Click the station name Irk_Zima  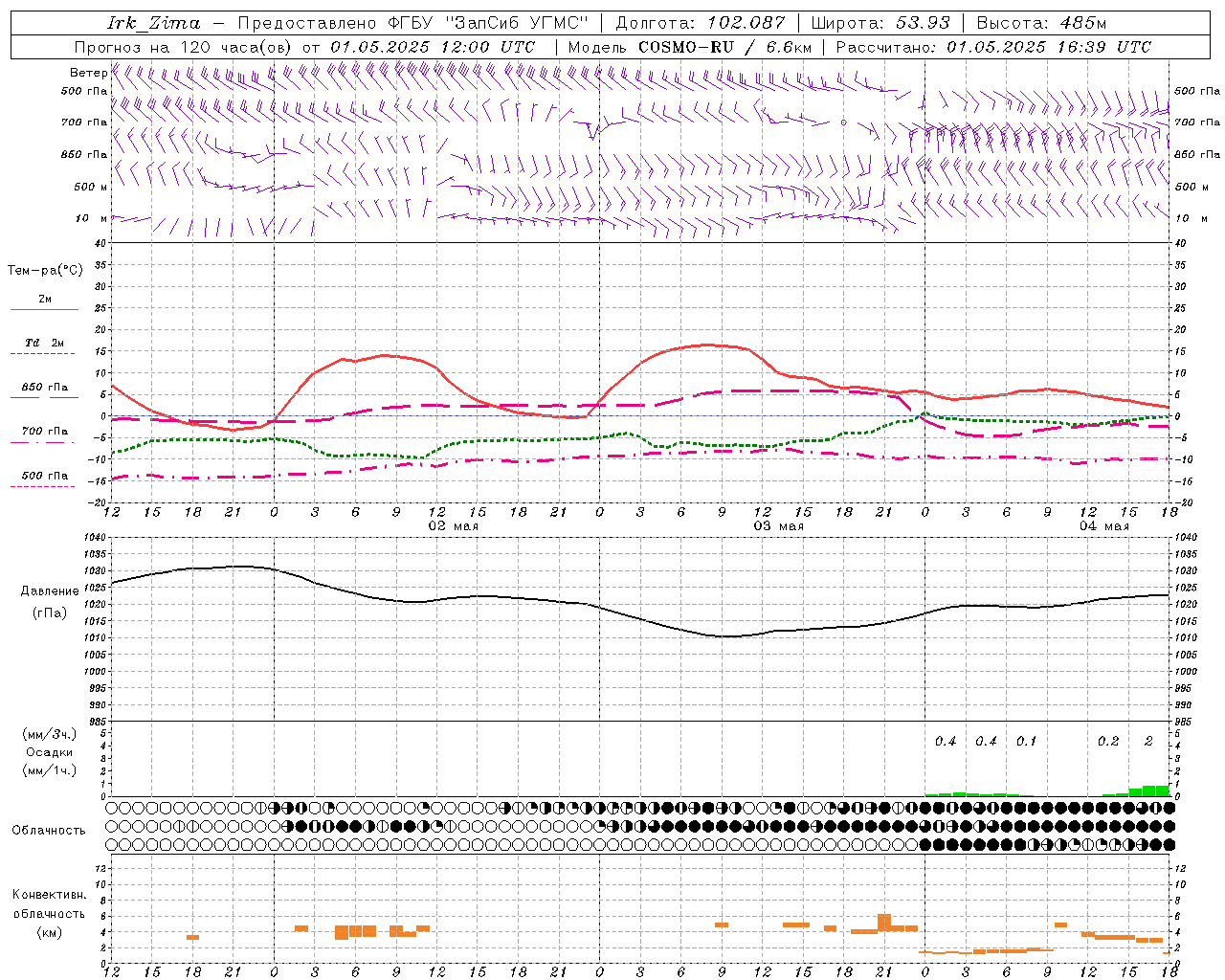pos(153,22)
